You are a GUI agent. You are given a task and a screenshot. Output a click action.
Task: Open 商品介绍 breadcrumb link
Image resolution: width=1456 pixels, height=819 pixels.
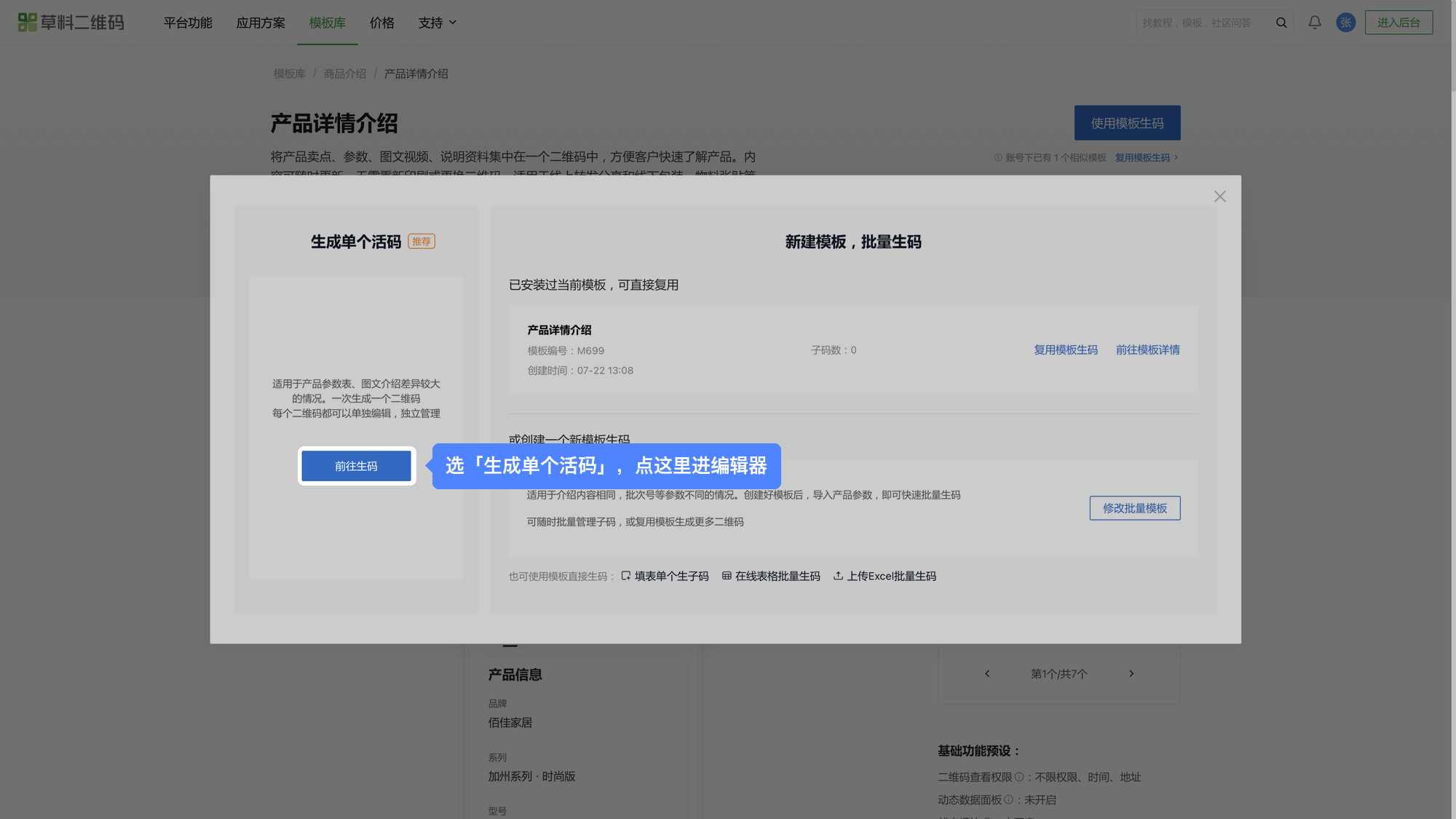tap(345, 74)
